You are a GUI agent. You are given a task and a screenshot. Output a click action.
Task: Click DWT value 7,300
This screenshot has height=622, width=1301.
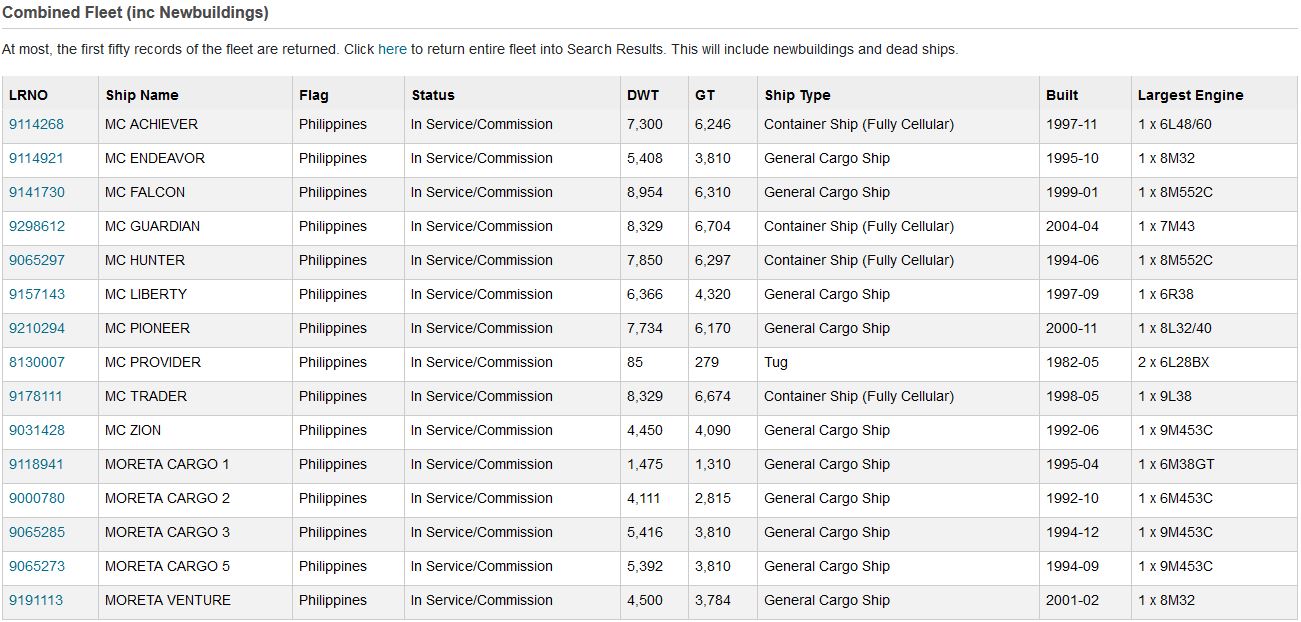[645, 124]
